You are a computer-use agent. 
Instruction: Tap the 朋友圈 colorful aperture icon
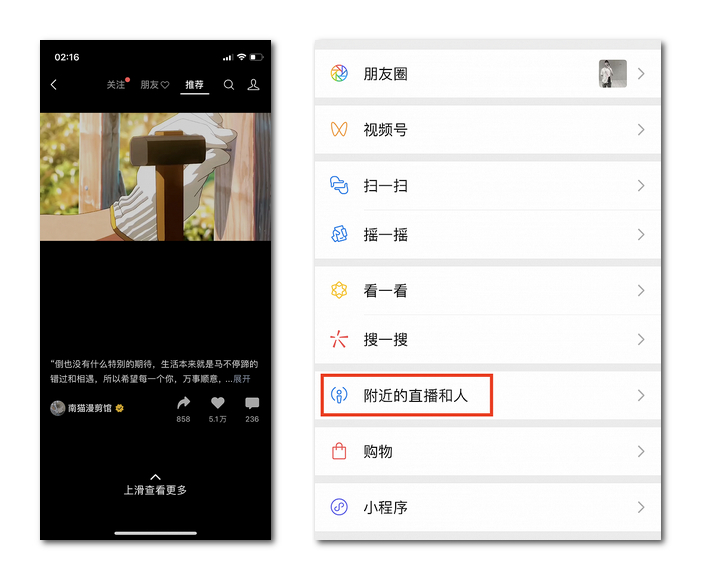click(339, 73)
